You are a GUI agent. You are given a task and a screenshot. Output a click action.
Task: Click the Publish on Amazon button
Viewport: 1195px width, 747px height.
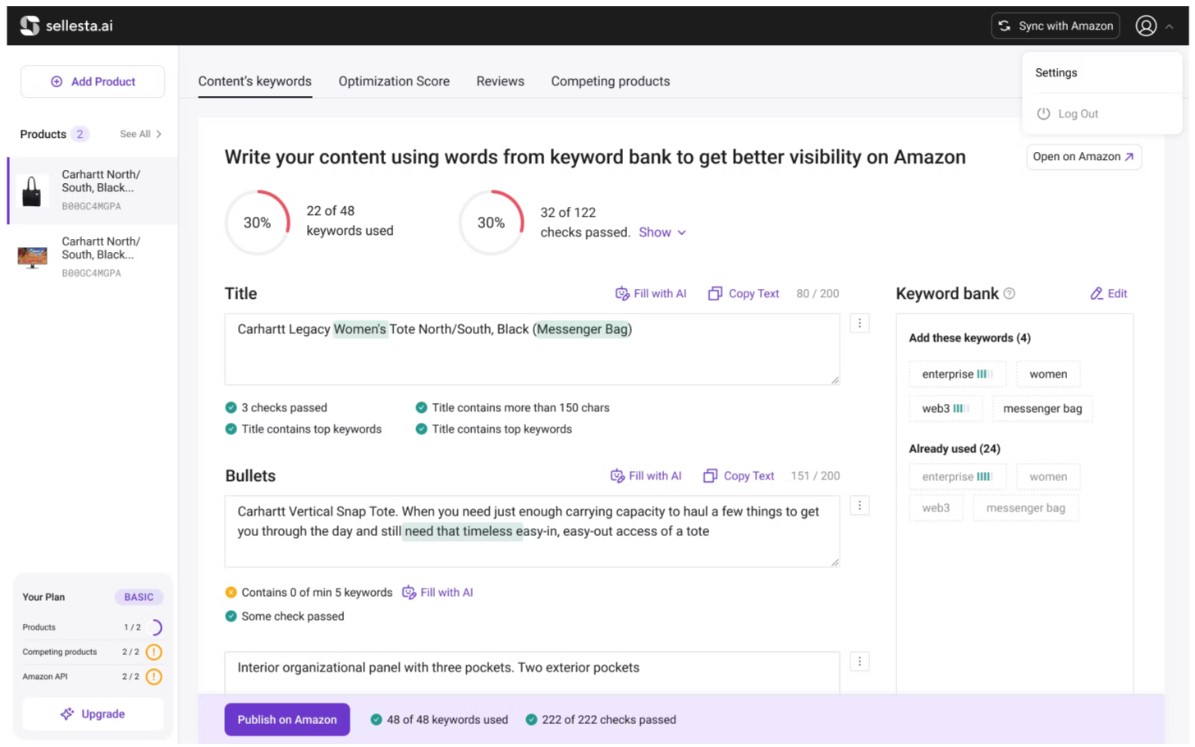coord(287,720)
